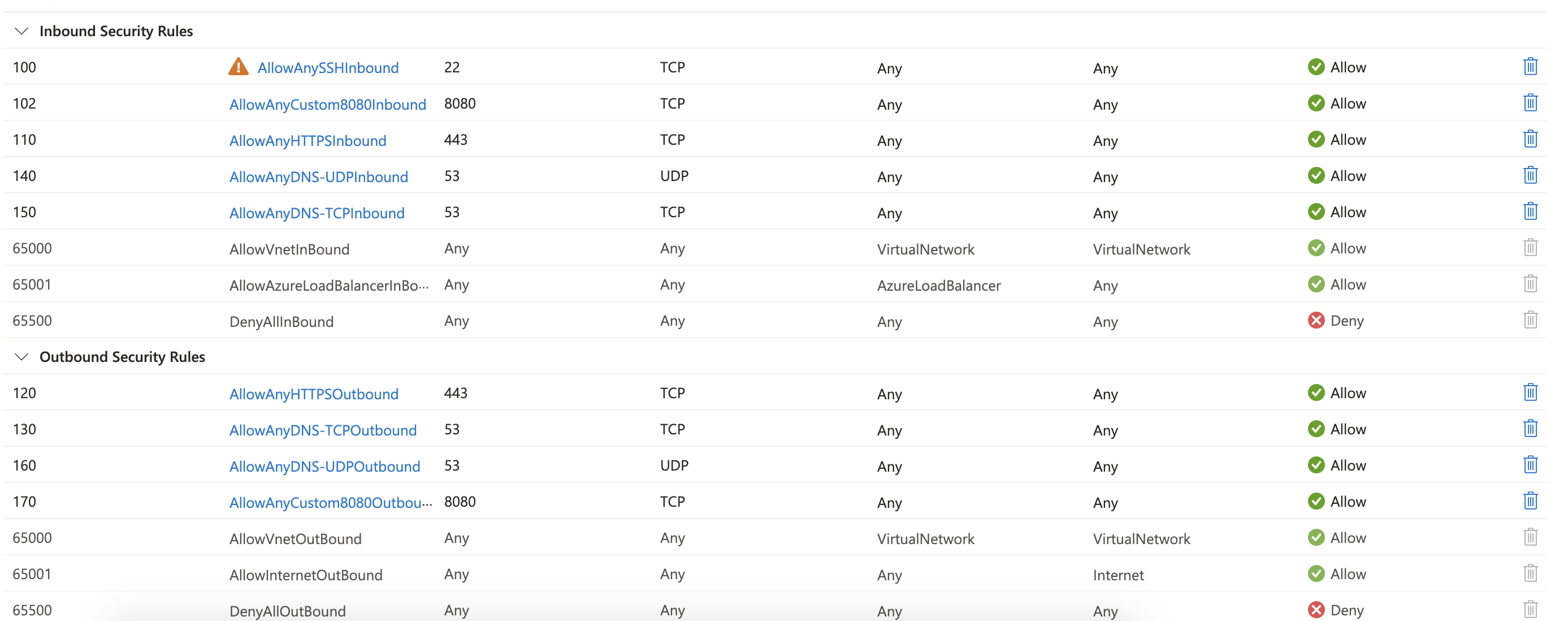Collapse the Outbound Security Rules section
1568x621 pixels.
(x=21, y=357)
